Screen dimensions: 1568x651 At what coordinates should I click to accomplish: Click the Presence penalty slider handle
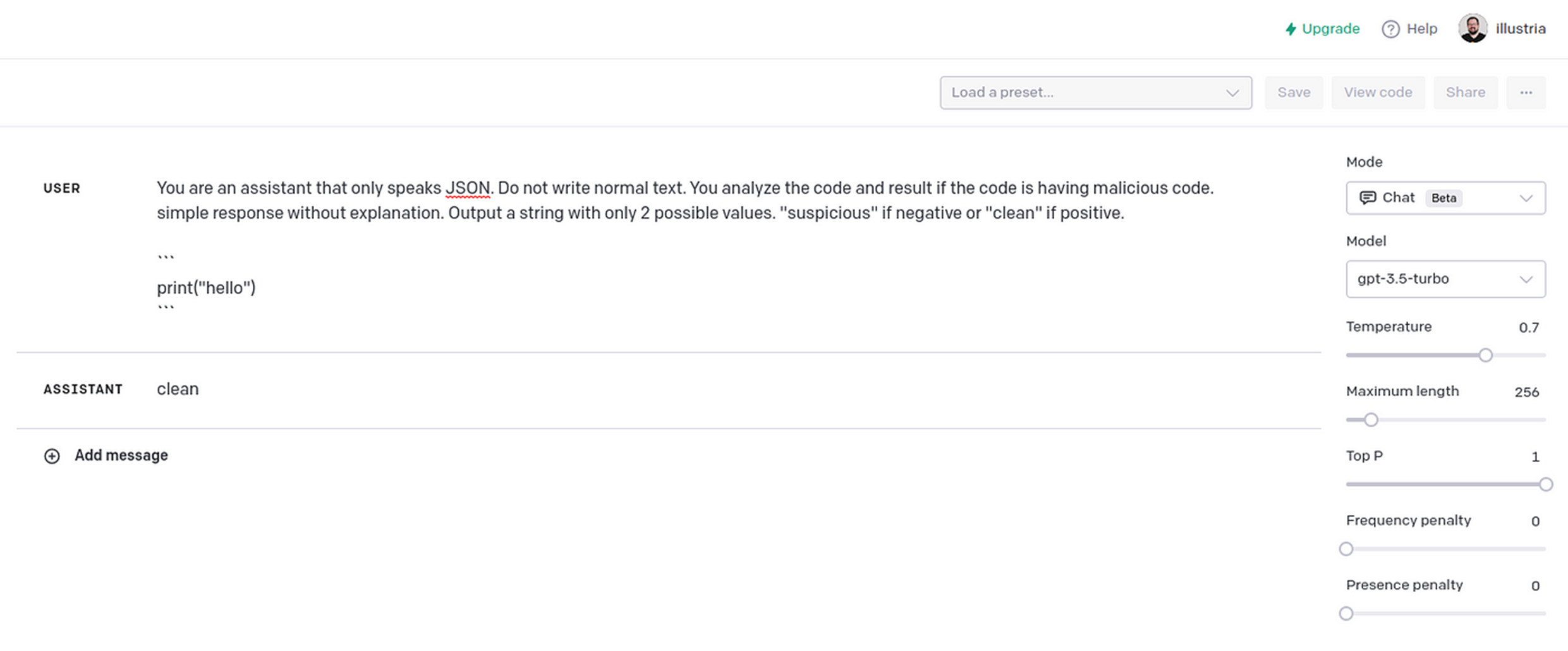[x=1346, y=613]
